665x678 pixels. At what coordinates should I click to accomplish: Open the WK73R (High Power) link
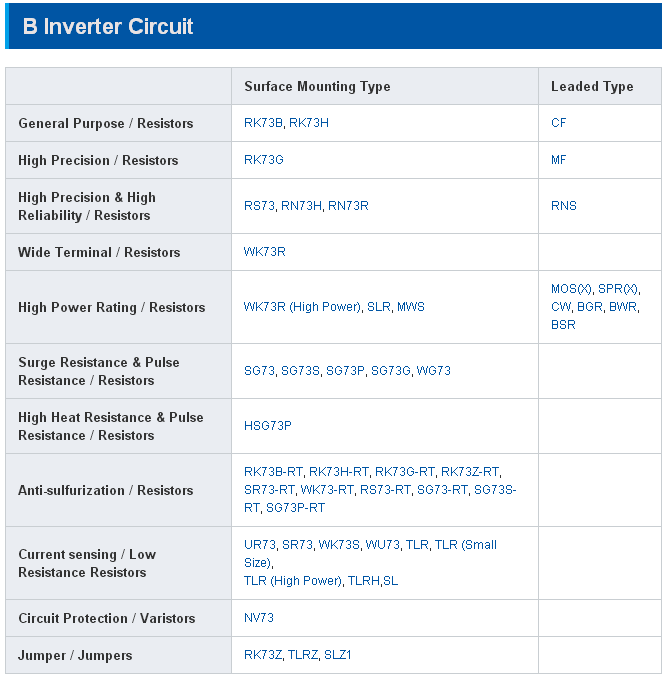(302, 307)
